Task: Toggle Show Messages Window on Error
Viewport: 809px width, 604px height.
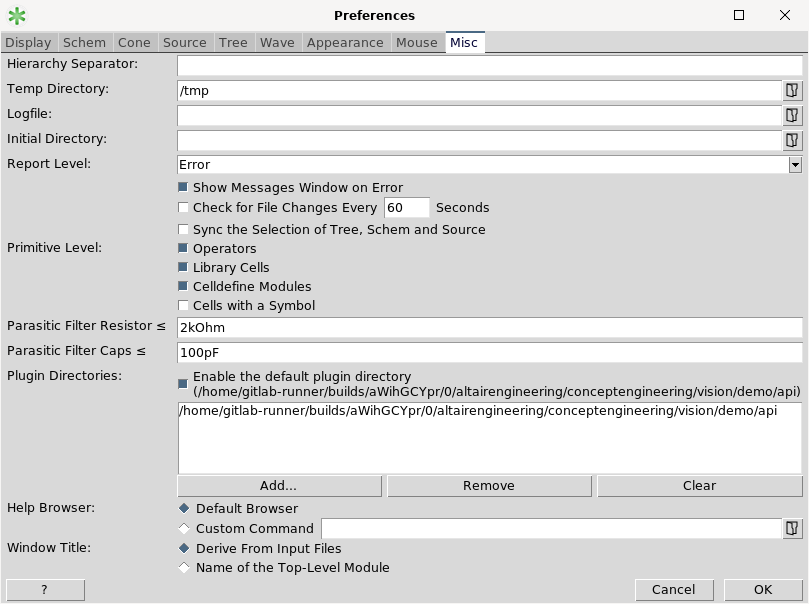Action: pos(183,187)
